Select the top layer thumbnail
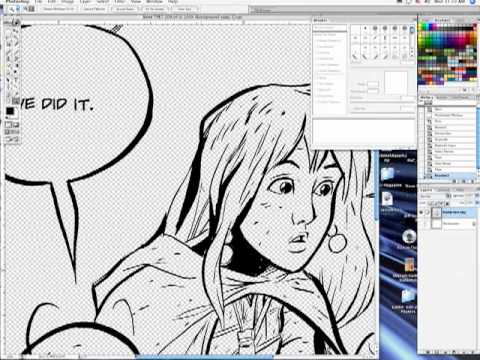Image resolution: width=480 pixels, height=360 pixels. click(x=436, y=212)
